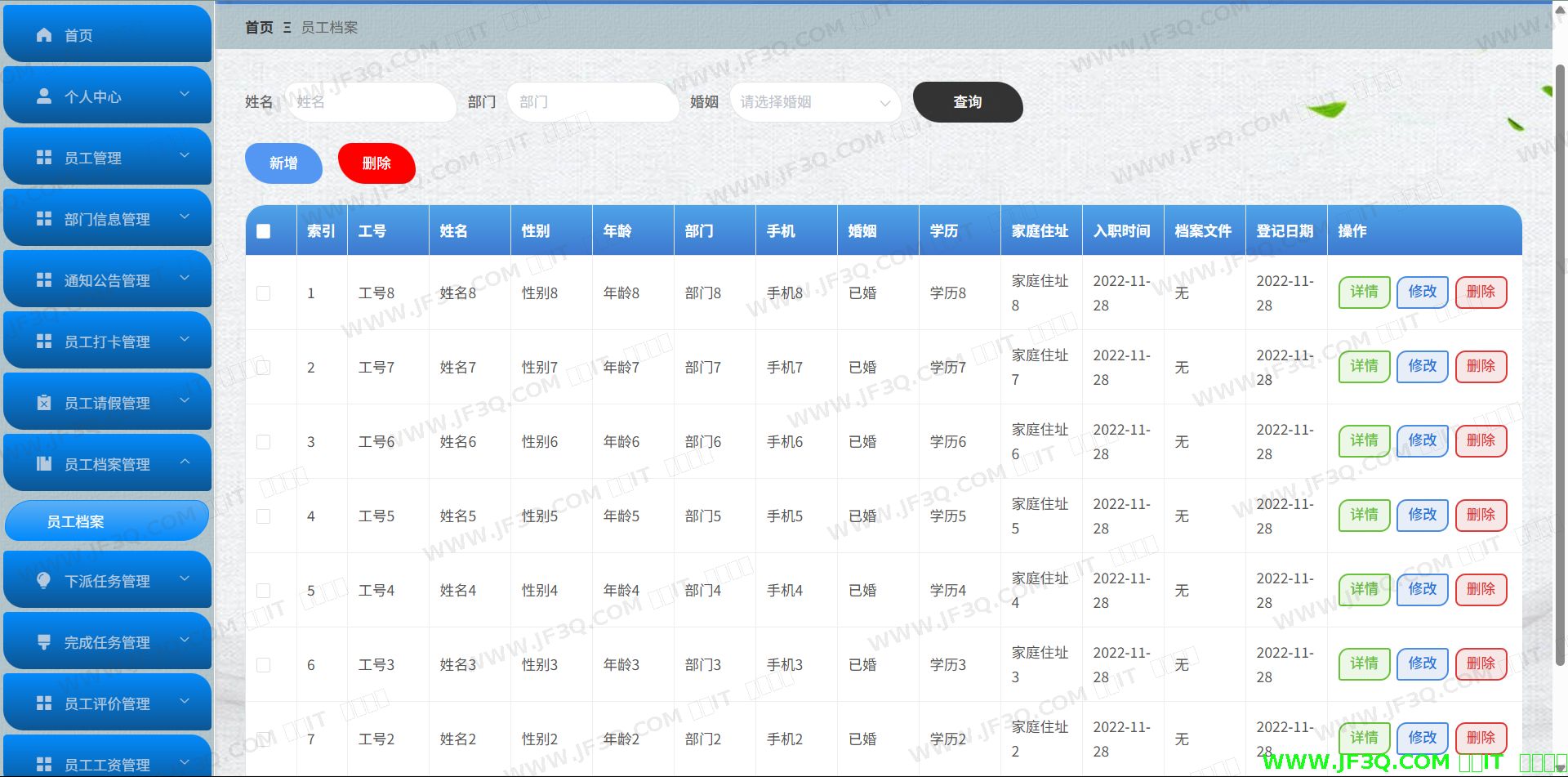Screen dimensions: 1568x777
Task: Click the archive icon beside 员工档案管理
Action: [44, 464]
